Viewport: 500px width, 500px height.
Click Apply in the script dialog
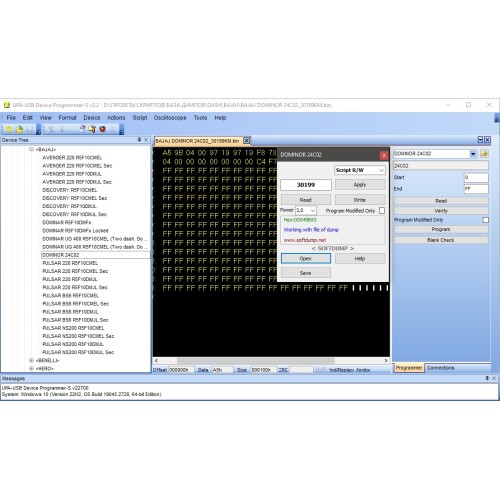coord(360,185)
